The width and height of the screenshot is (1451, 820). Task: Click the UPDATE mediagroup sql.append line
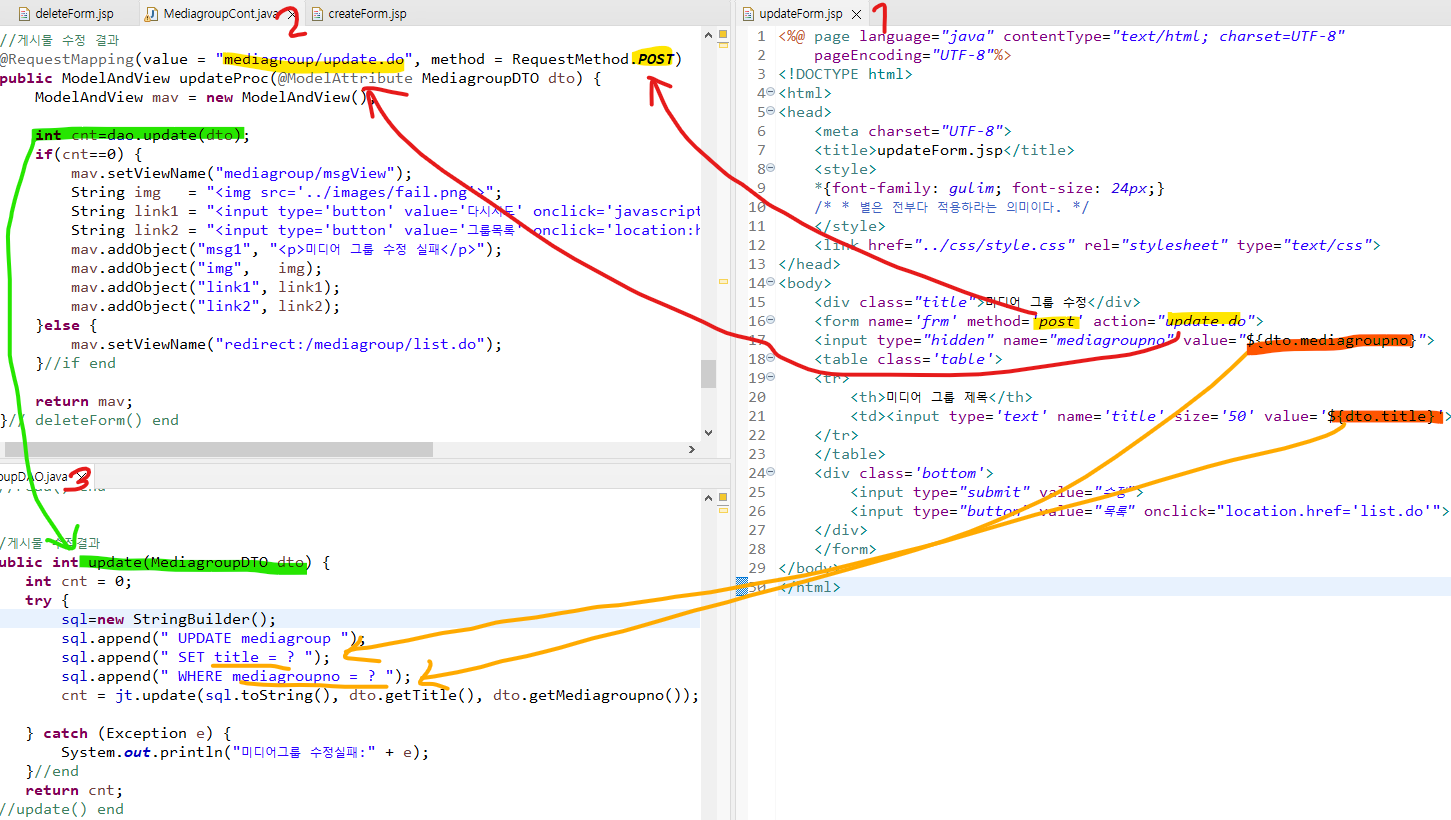(213, 638)
